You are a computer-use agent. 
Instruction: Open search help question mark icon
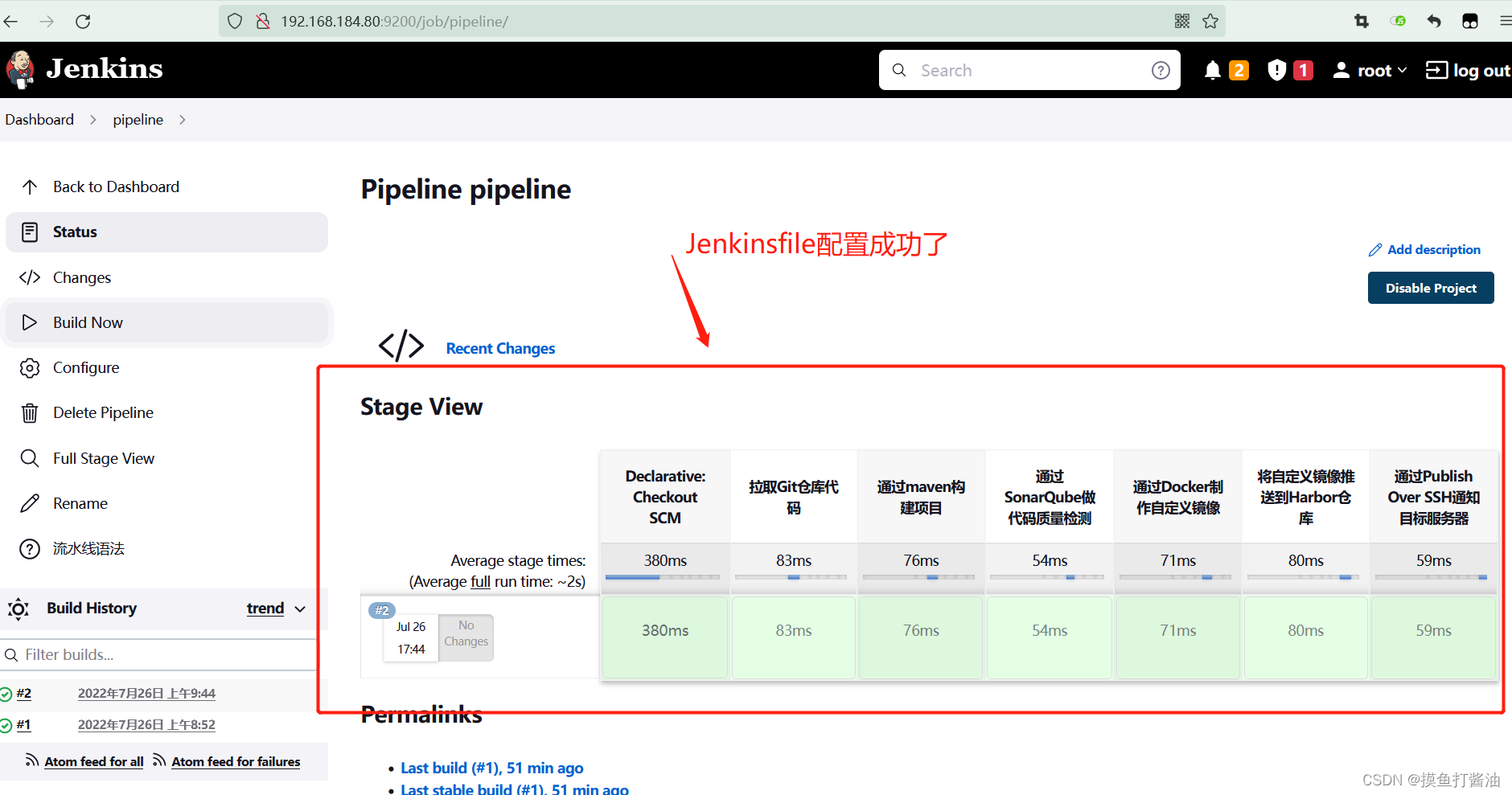tap(1161, 70)
